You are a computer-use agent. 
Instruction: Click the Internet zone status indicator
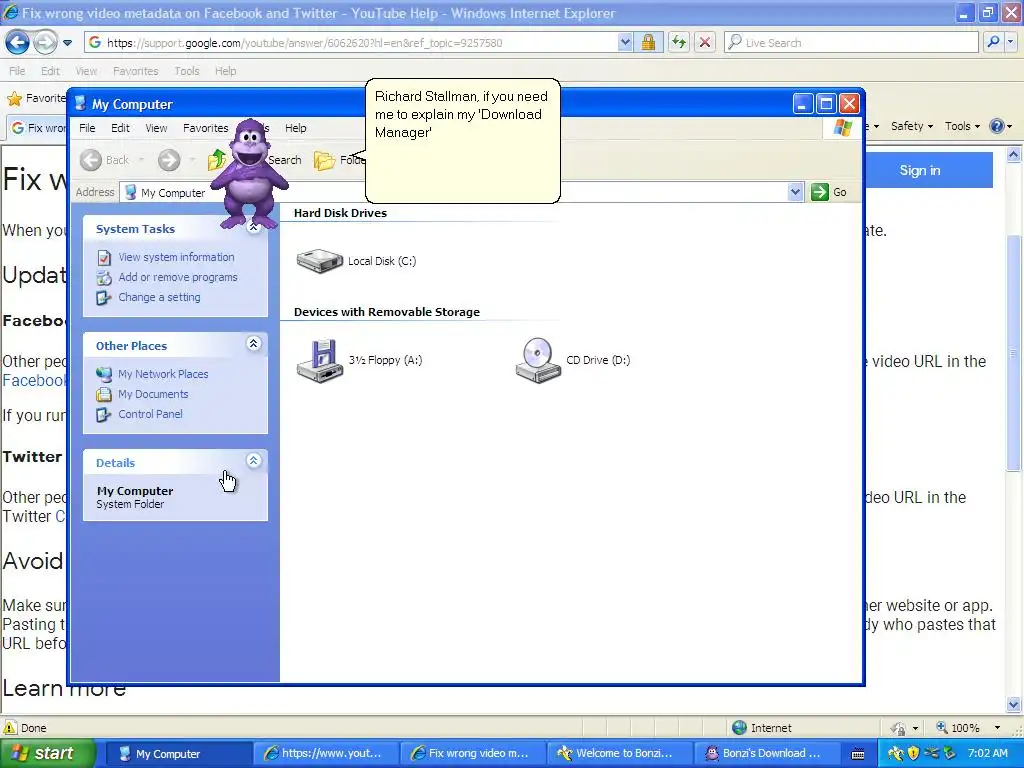[x=761, y=728]
